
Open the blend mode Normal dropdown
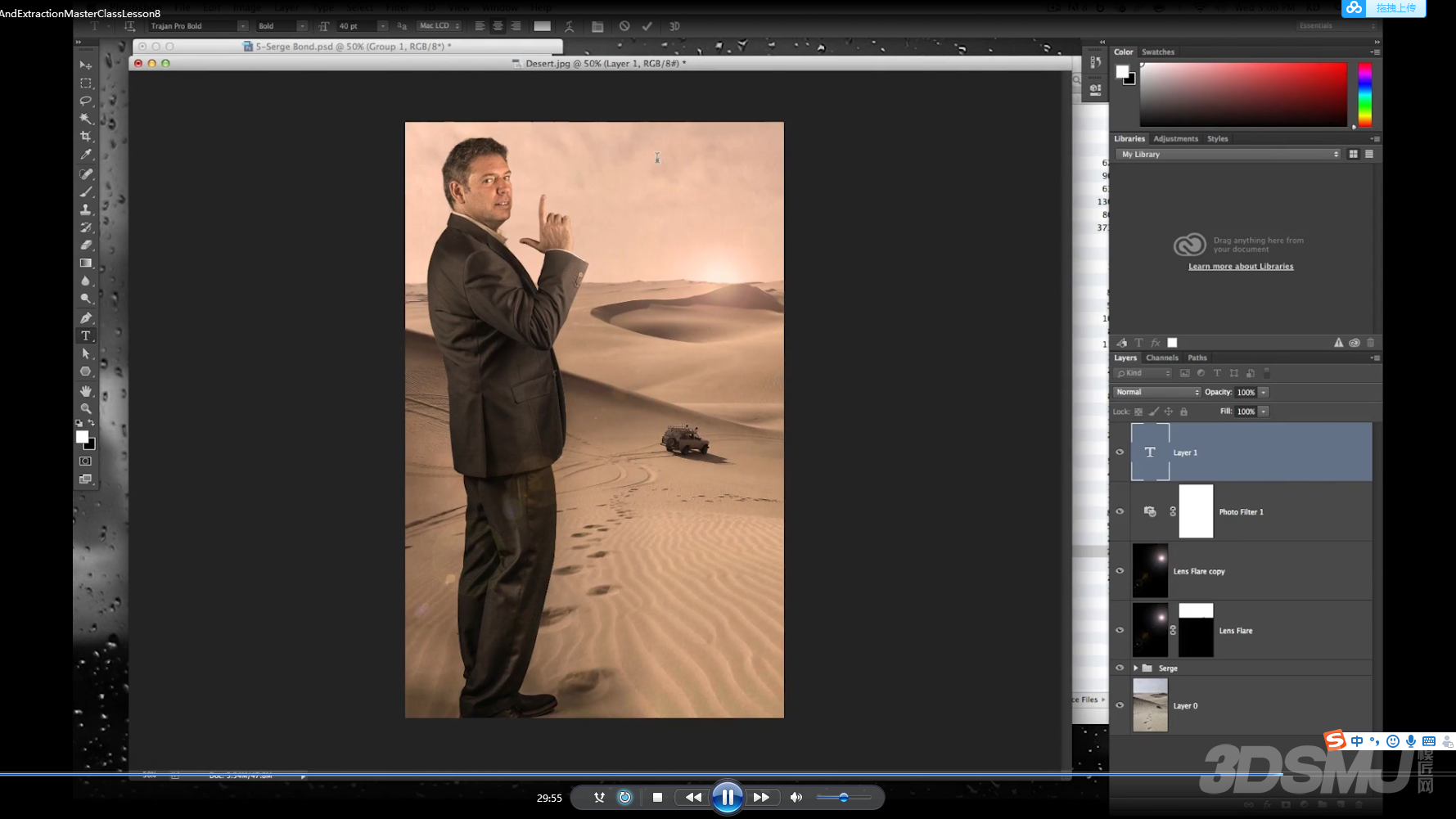pos(1157,392)
